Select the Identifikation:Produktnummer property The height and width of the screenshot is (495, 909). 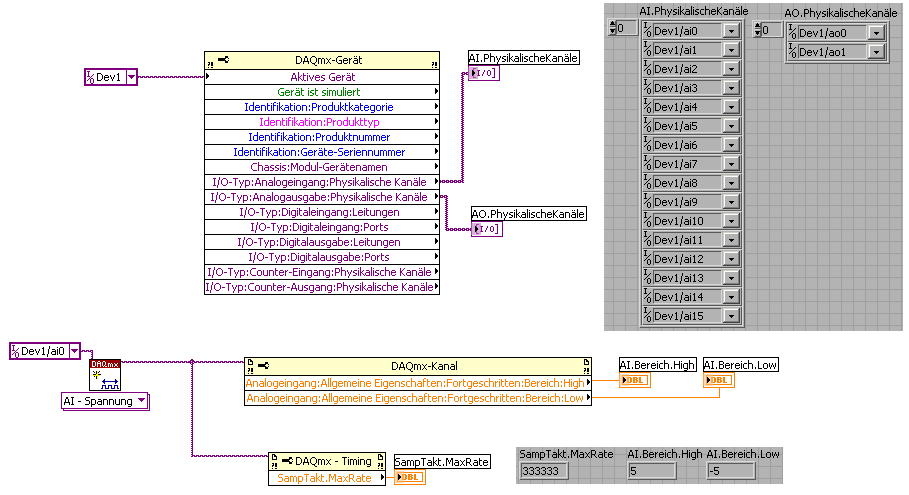[322, 137]
